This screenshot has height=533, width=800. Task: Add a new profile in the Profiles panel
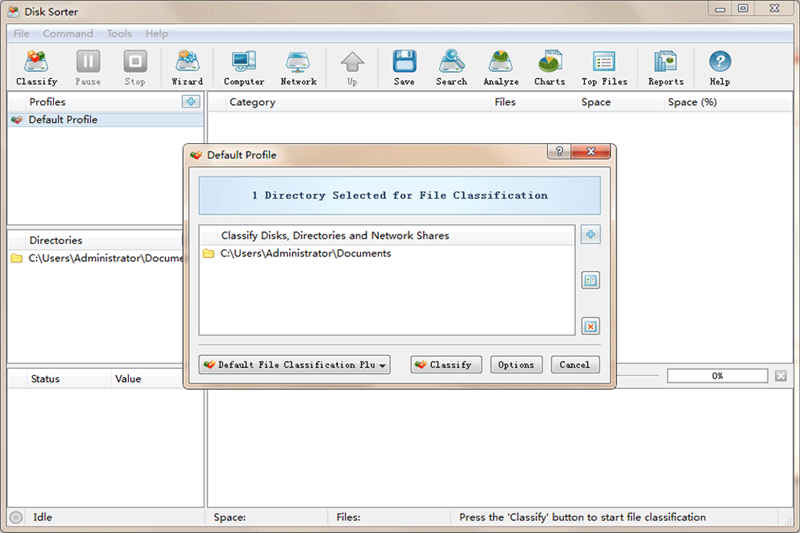pyautogui.click(x=191, y=102)
